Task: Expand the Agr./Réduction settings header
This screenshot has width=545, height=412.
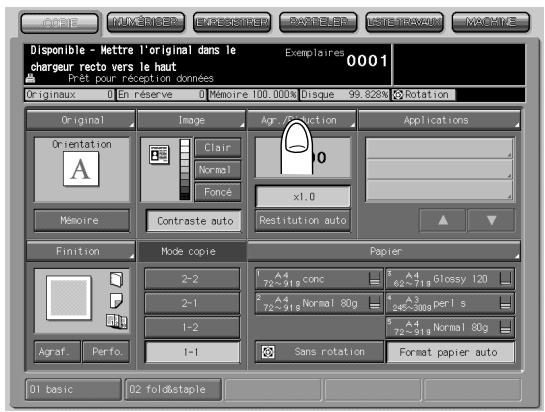Action: (302, 120)
